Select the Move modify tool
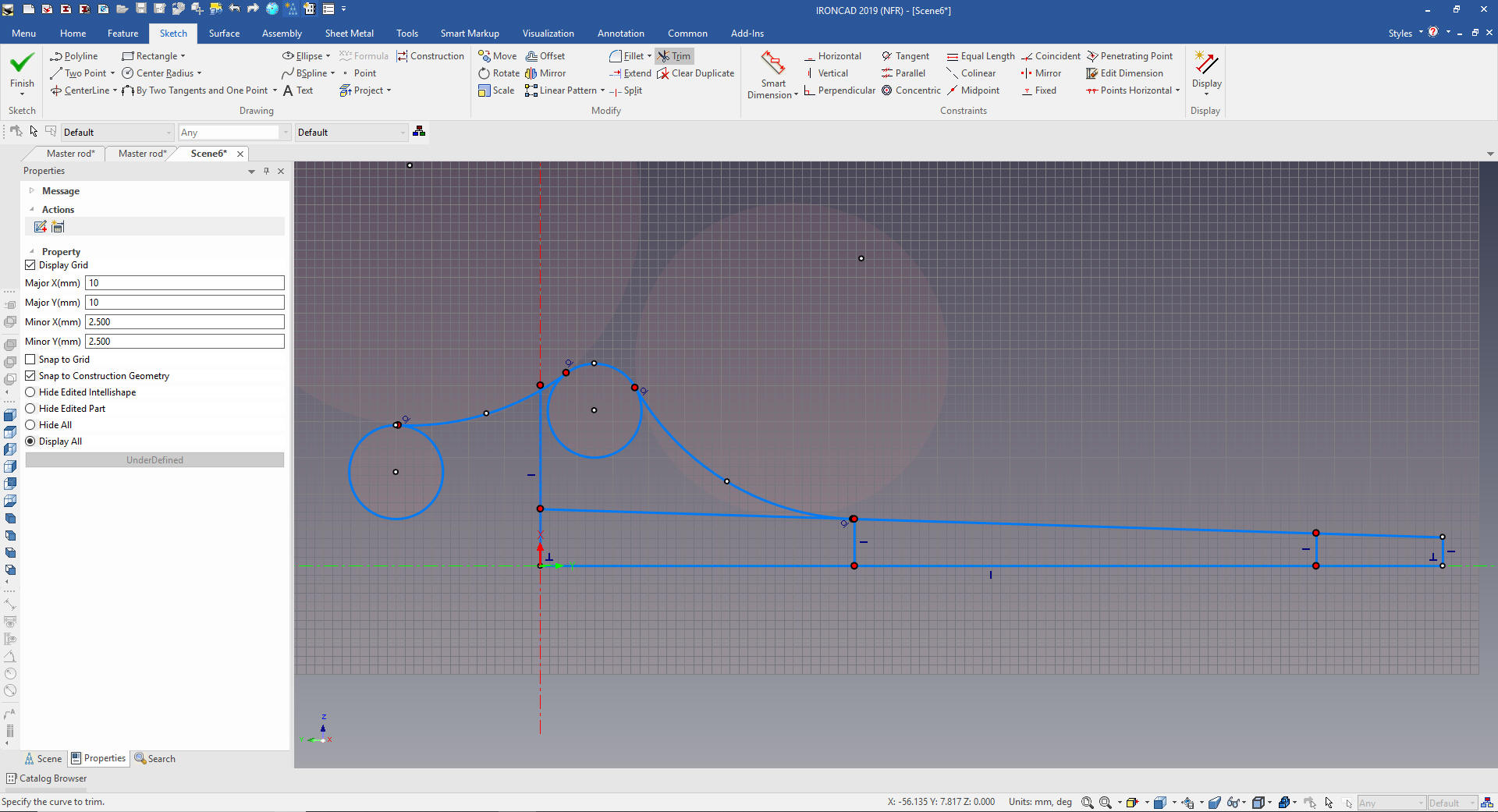This screenshot has width=1498, height=812. pyautogui.click(x=498, y=56)
